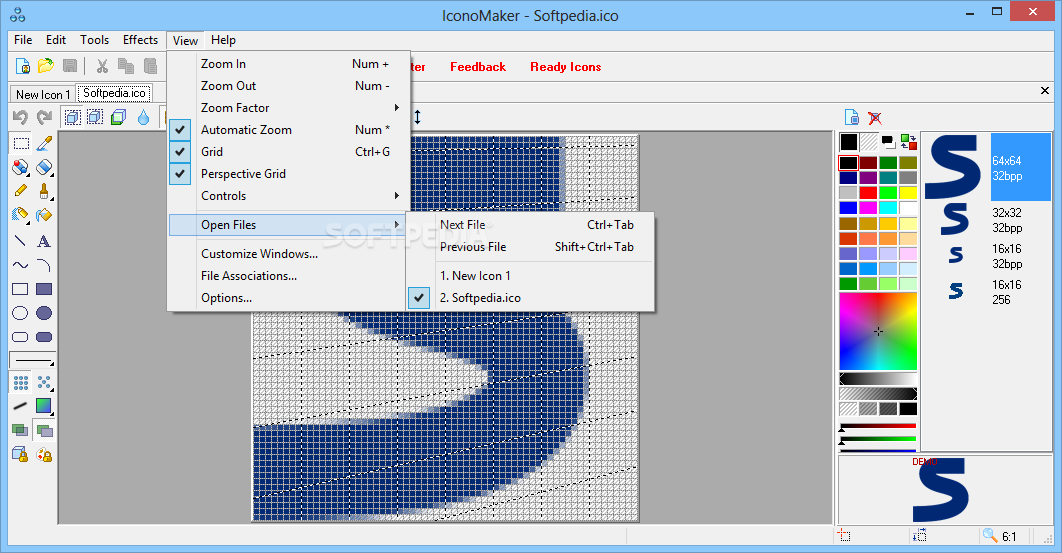
Task: Click Customize Windows... menu entry
Action: tap(289, 253)
